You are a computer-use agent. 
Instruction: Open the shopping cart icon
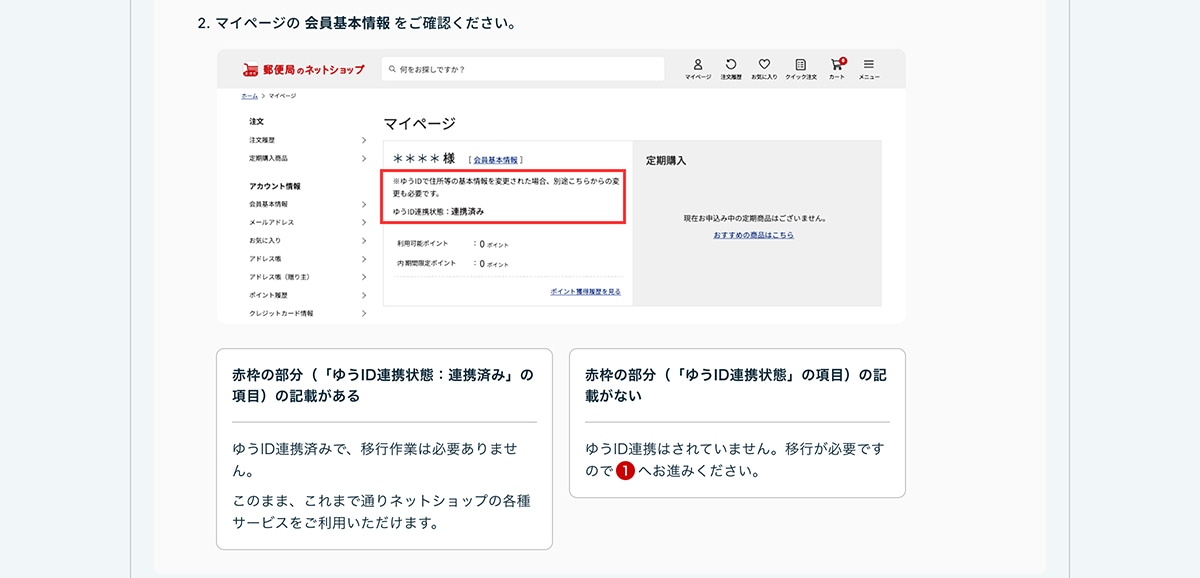[837, 64]
